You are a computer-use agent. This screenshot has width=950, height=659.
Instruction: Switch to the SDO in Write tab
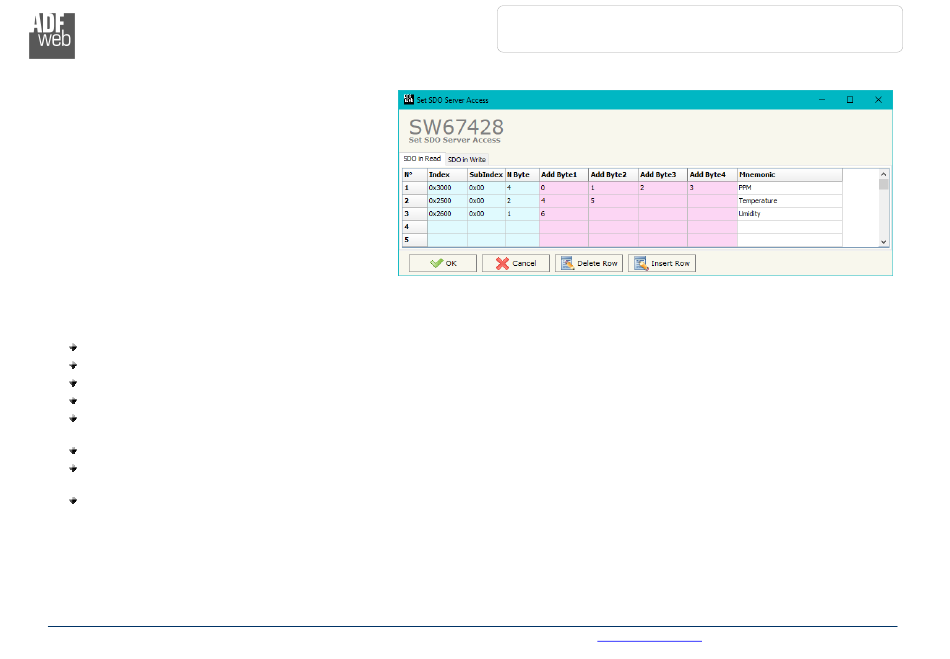click(x=467, y=159)
